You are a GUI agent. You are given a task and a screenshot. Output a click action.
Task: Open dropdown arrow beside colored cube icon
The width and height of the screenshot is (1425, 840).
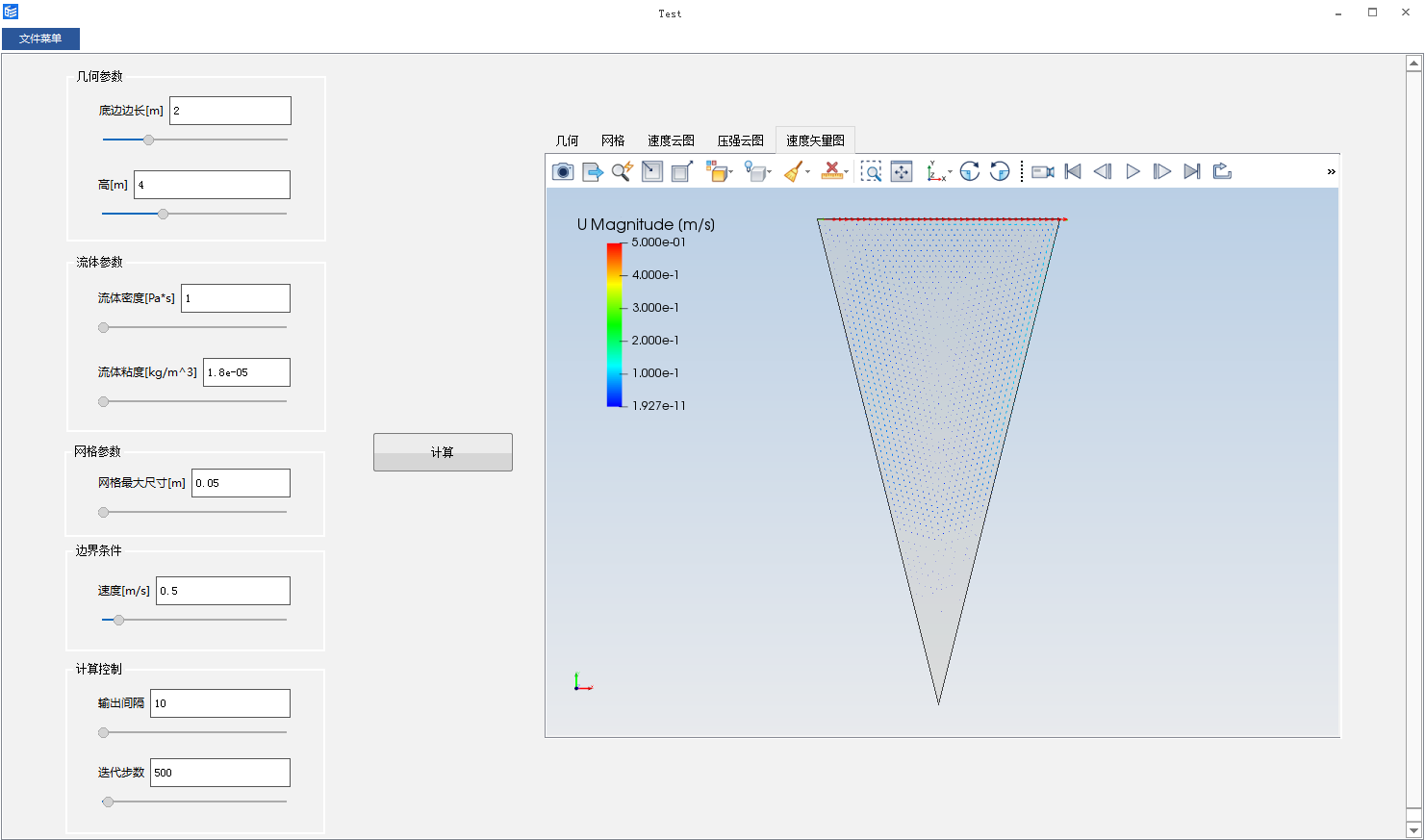tap(731, 172)
